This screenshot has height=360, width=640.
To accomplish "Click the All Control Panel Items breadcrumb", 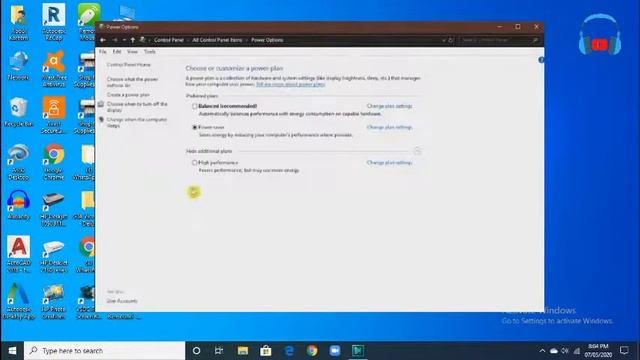I will click(x=217, y=40).
